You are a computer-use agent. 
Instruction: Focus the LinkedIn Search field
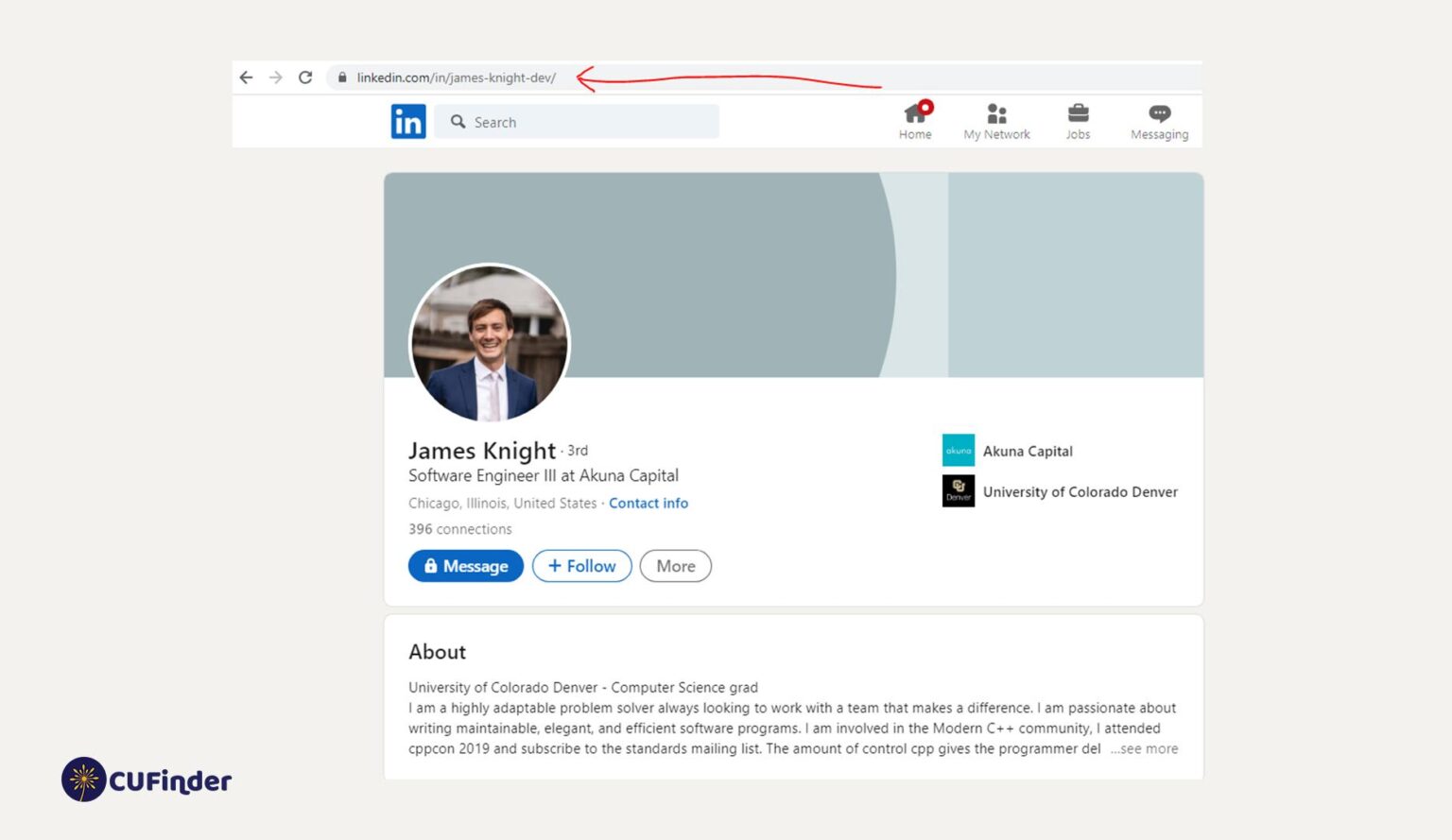click(x=577, y=122)
